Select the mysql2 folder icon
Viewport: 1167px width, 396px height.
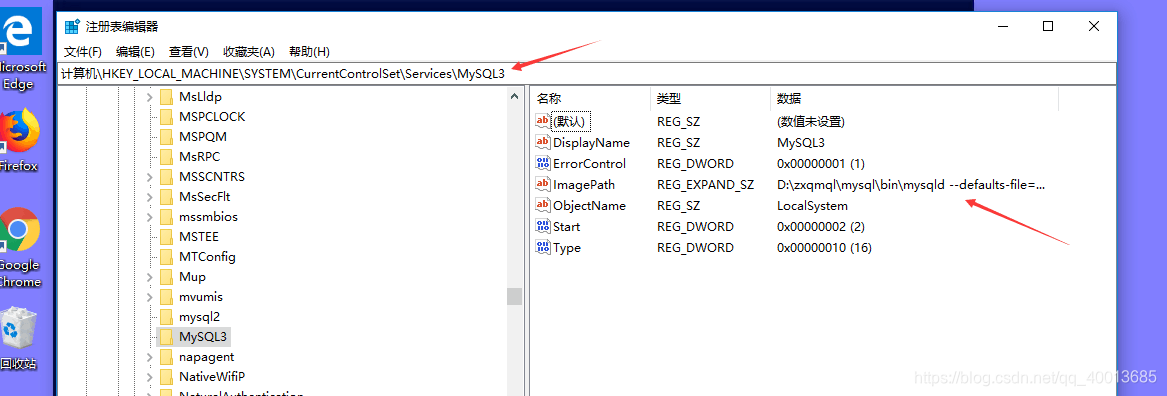point(166,316)
